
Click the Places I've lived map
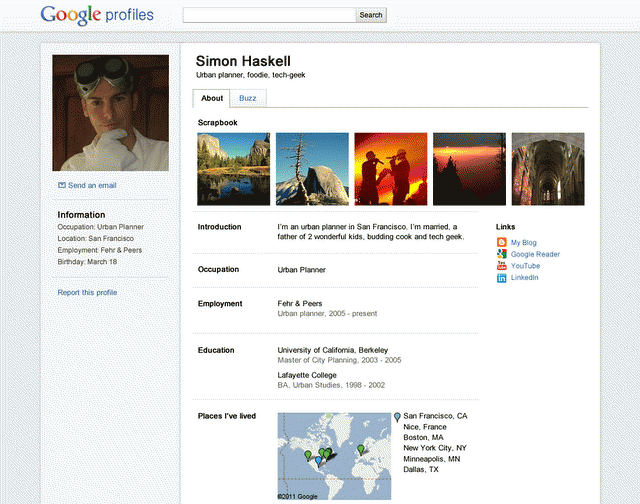coord(334,456)
